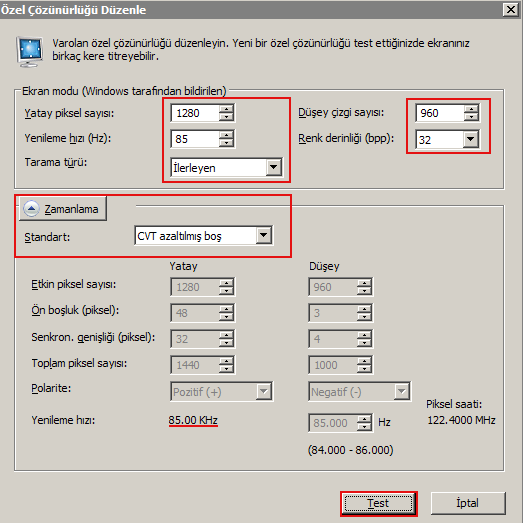
Task: Click the Test button
Action: pos(379,503)
